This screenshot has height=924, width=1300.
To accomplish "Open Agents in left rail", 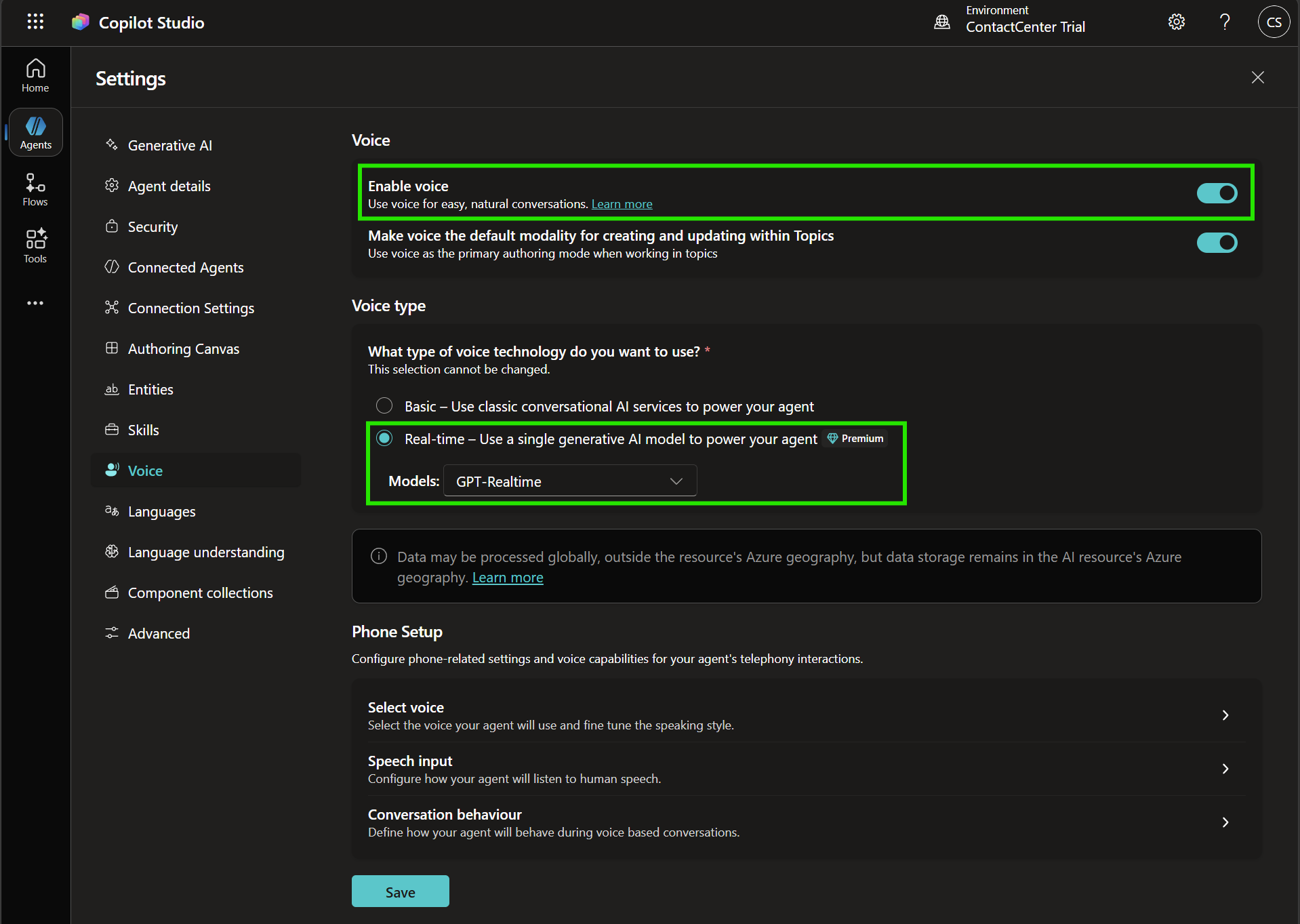I will (x=35, y=132).
